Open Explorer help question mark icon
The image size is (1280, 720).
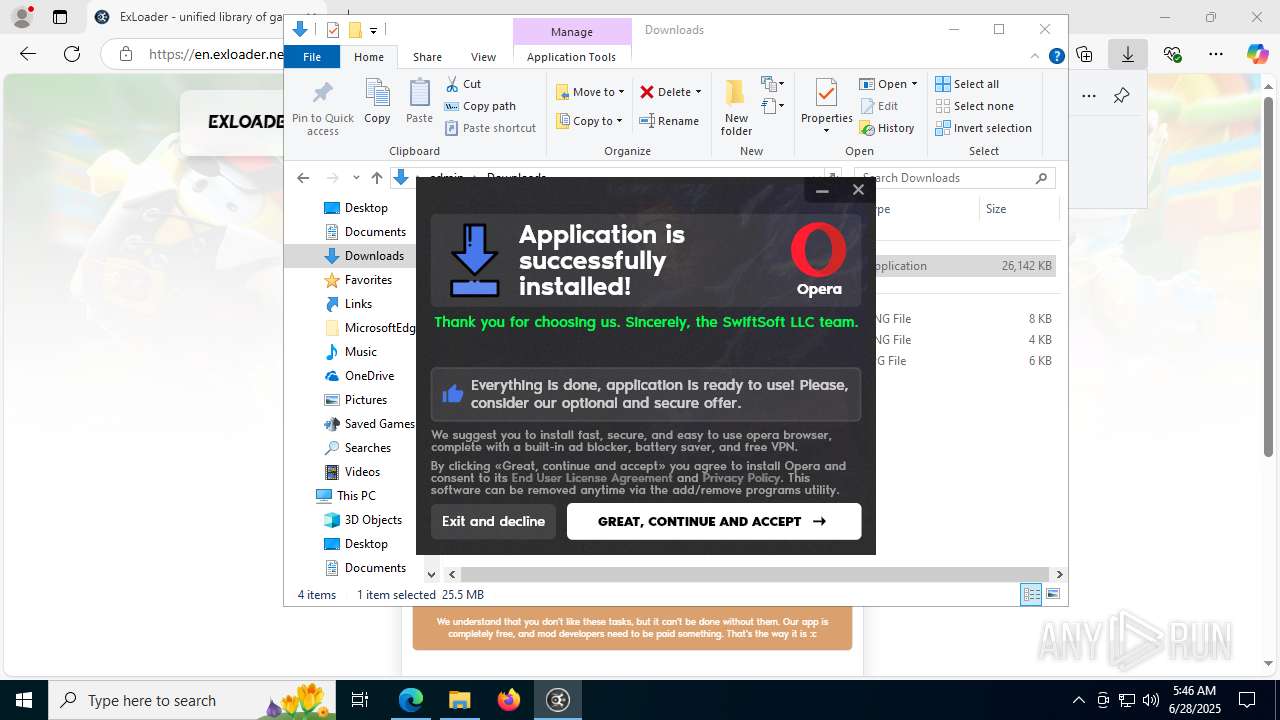(1056, 57)
